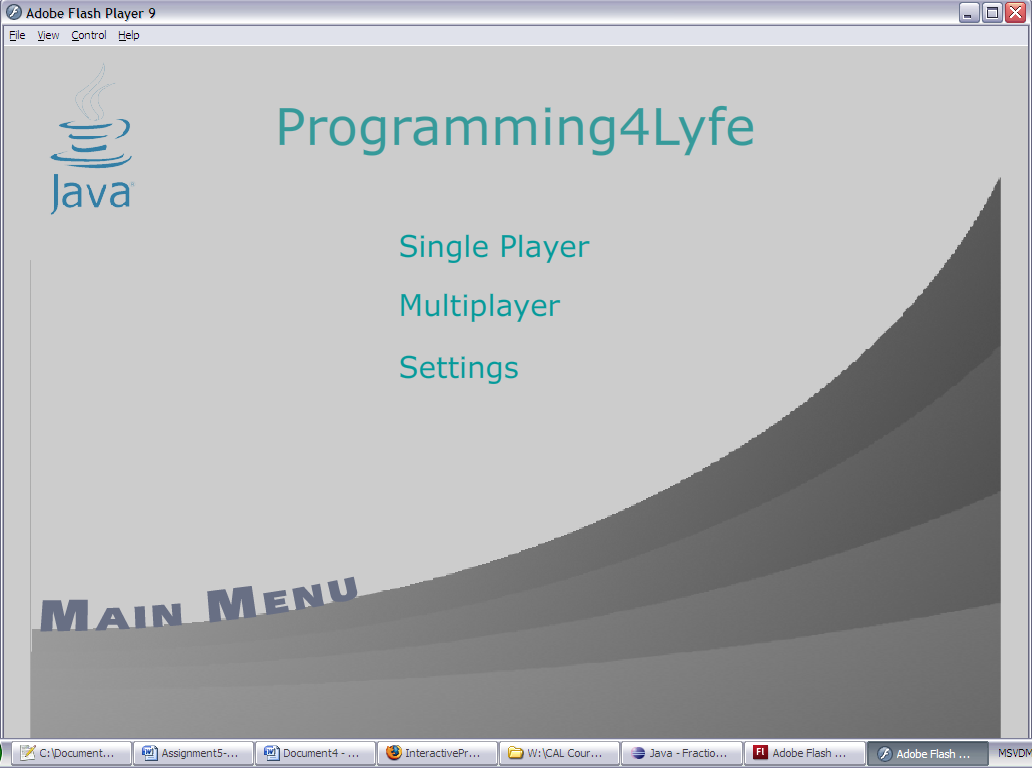Switch to C:\Document... taskbar item

coord(71,753)
